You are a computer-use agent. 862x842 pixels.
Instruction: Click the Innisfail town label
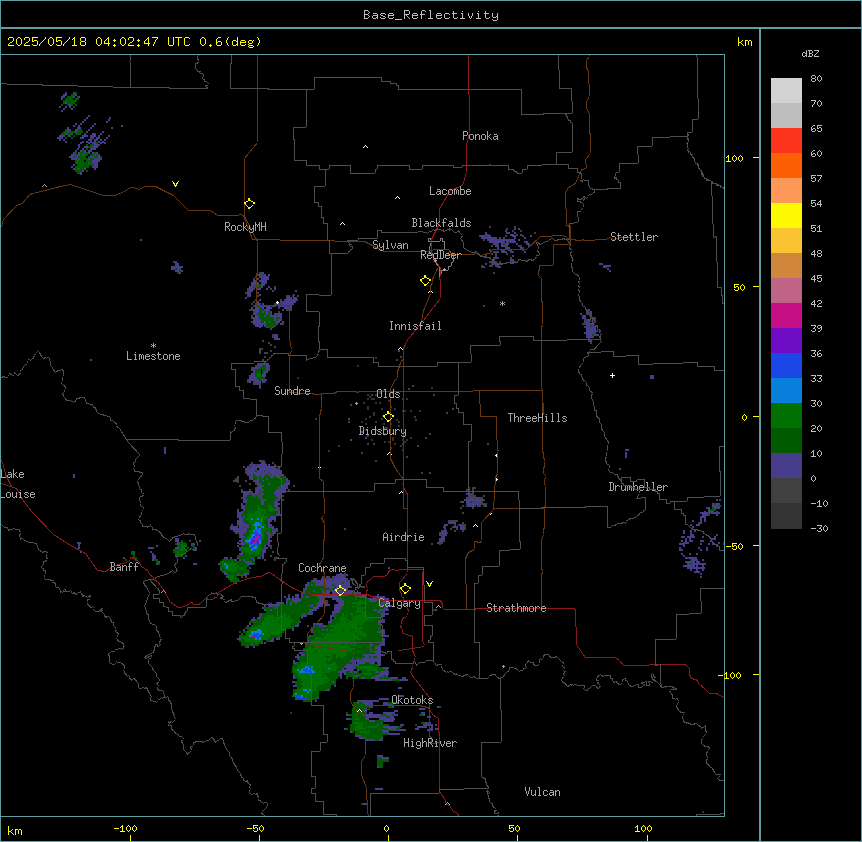tap(415, 326)
